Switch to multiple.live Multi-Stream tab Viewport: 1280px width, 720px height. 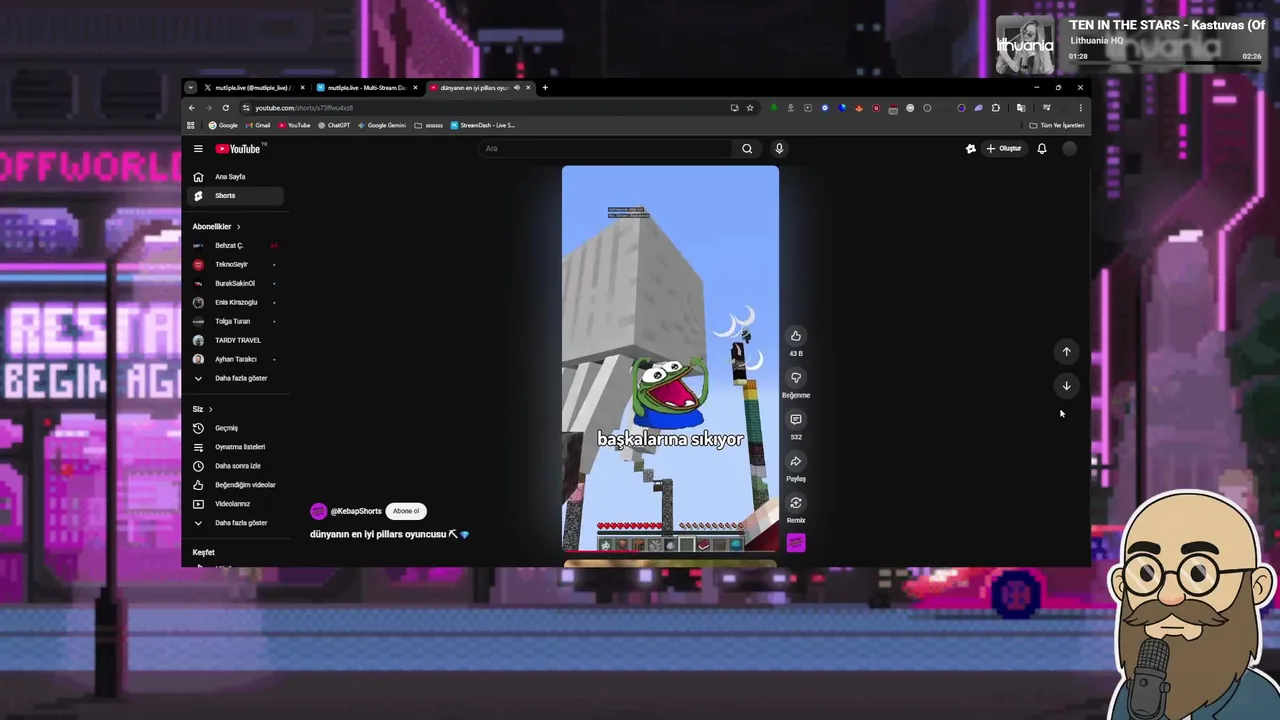(367, 88)
